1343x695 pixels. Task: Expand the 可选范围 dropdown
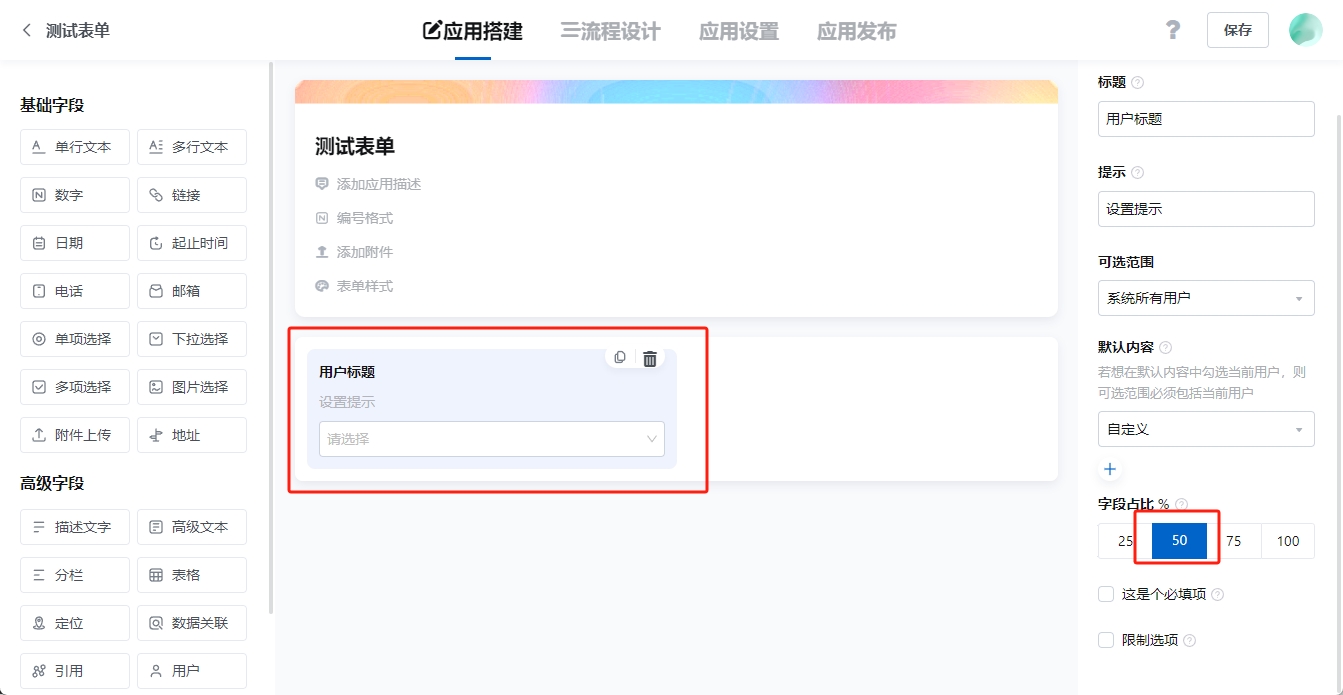click(1205, 298)
